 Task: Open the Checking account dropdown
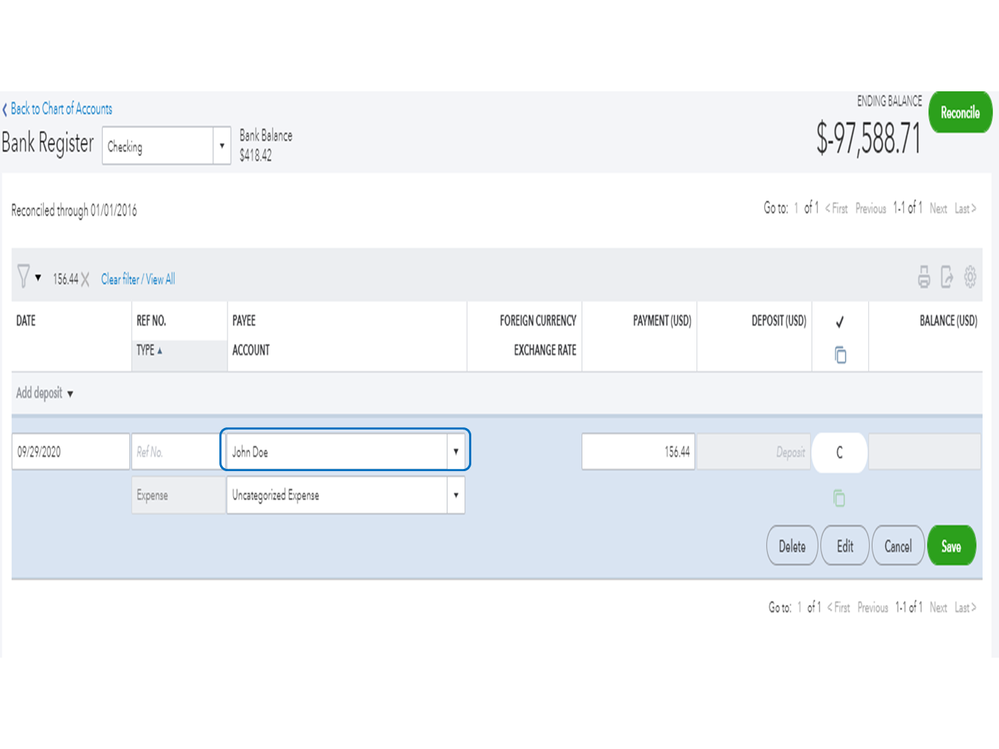tap(222, 146)
